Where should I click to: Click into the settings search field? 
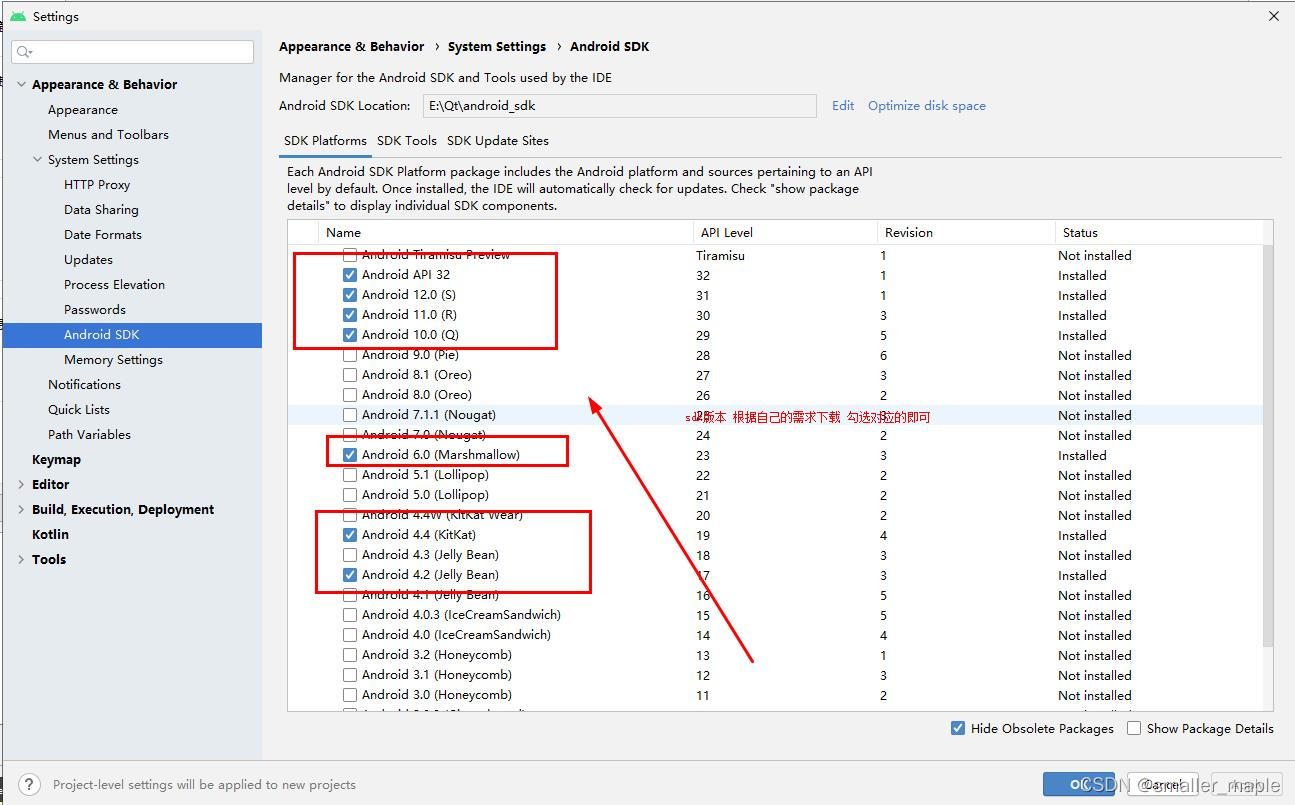pos(133,52)
